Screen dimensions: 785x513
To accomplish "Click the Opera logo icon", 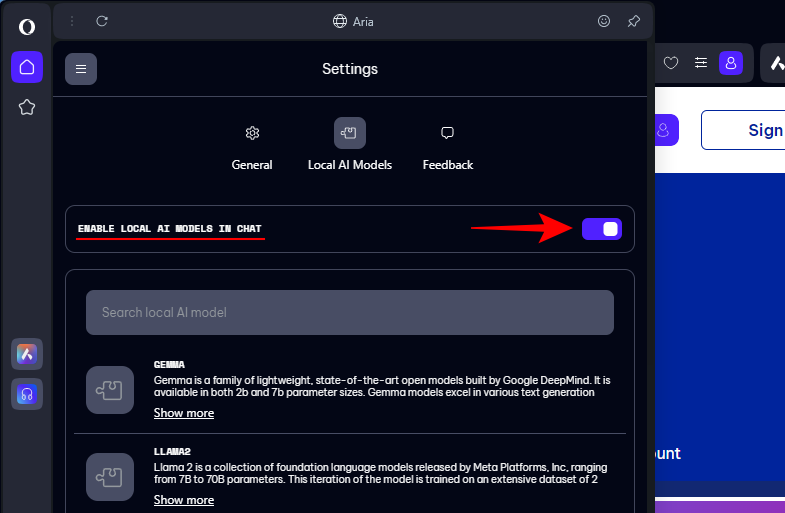I will 27,27.
